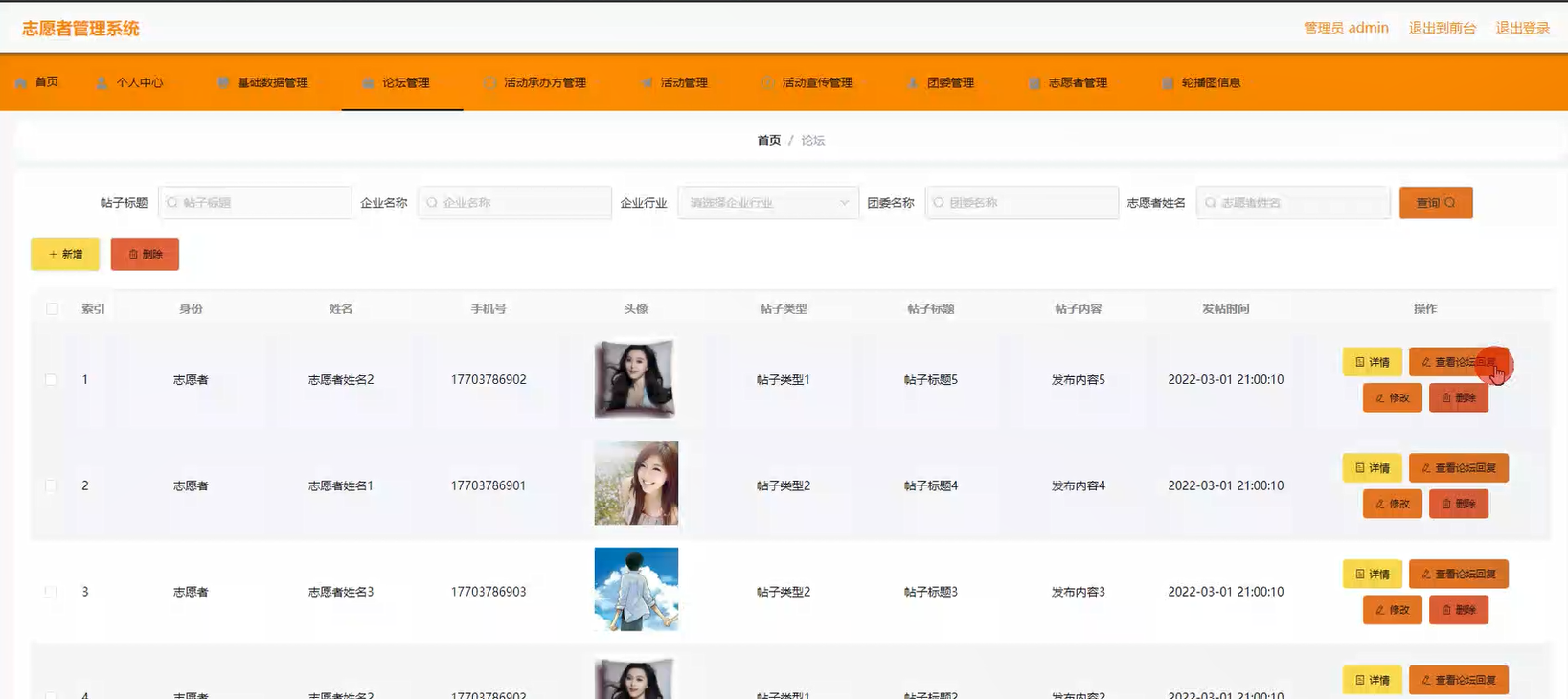Open the 基础数据管理 menu

pyautogui.click(x=262, y=82)
